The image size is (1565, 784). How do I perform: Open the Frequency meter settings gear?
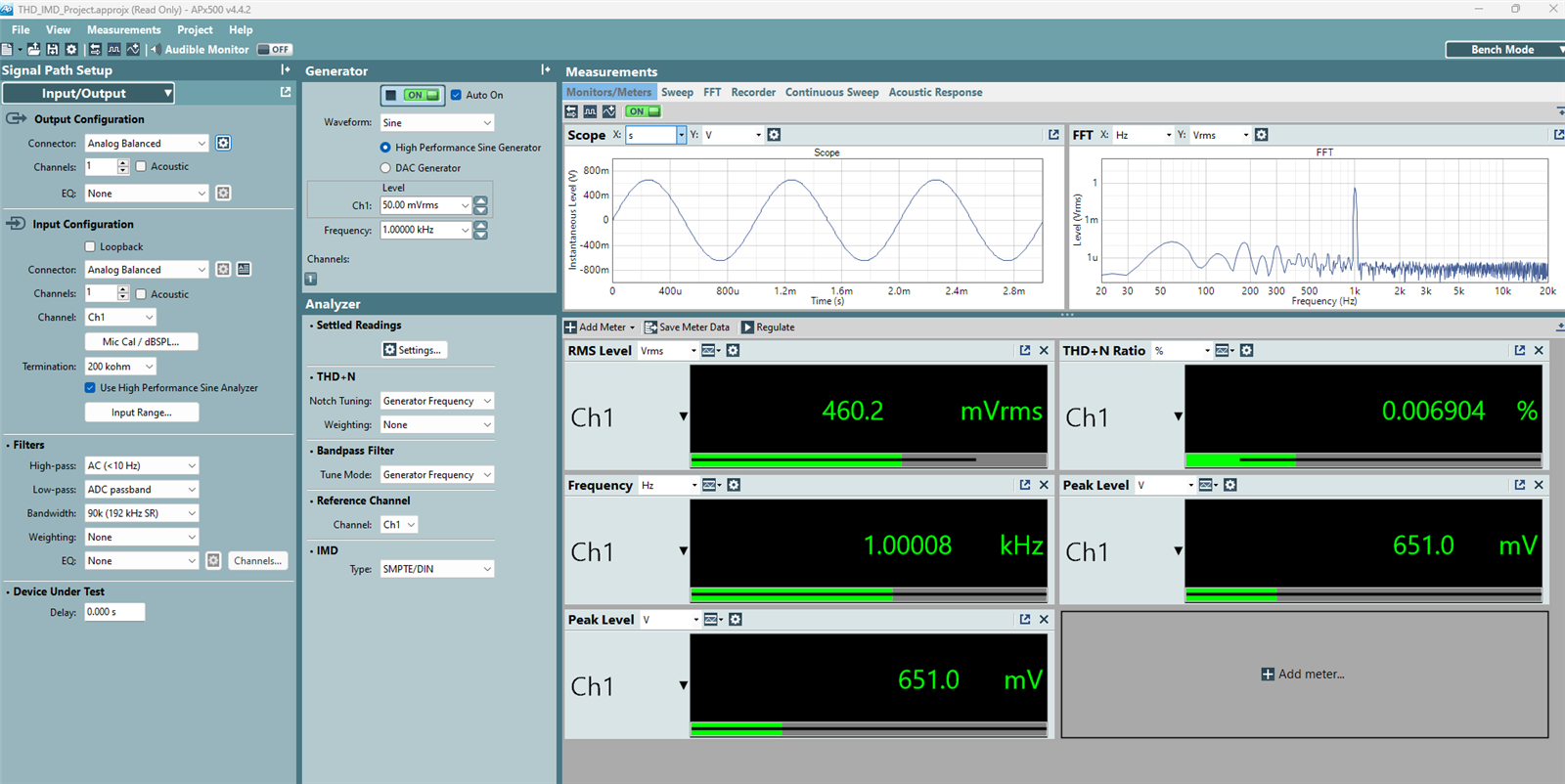pyautogui.click(x=734, y=485)
